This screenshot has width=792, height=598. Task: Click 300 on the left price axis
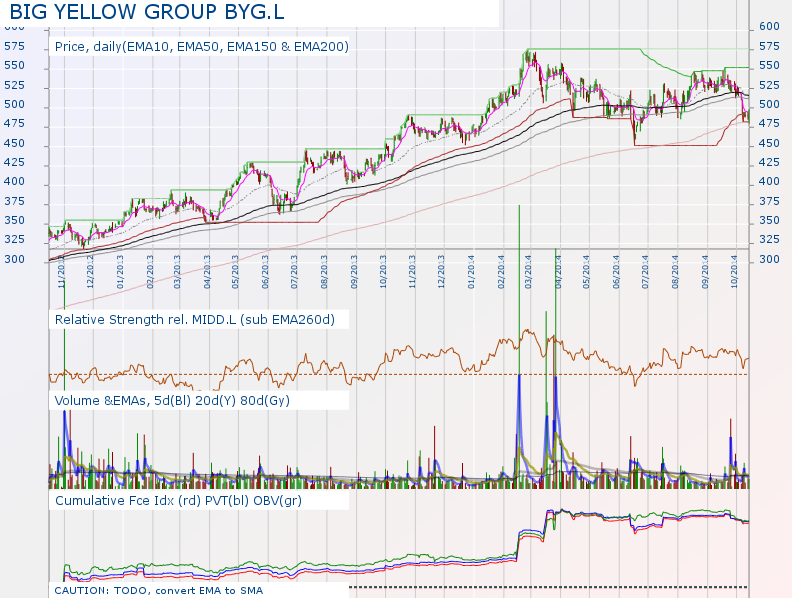14,260
